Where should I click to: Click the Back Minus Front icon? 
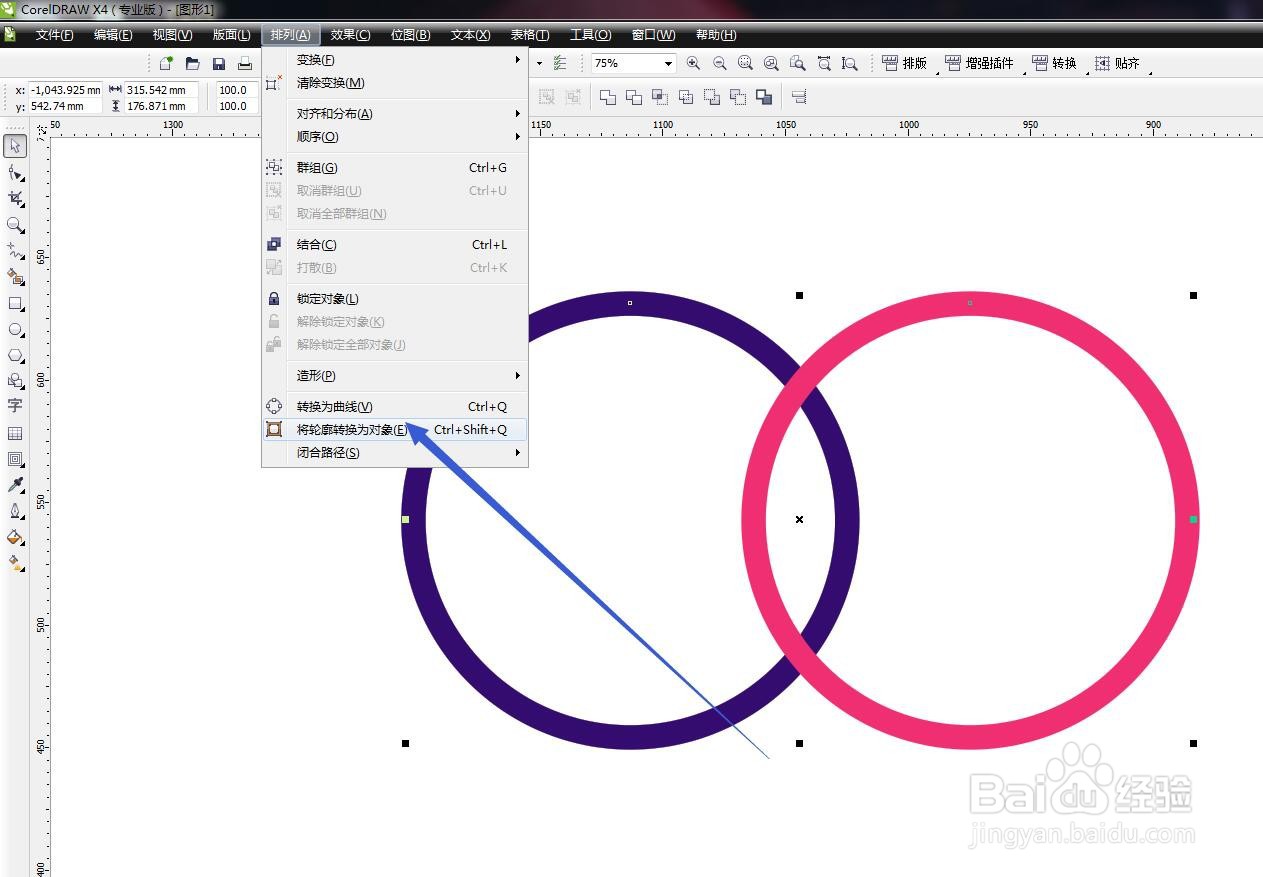[738, 97]
